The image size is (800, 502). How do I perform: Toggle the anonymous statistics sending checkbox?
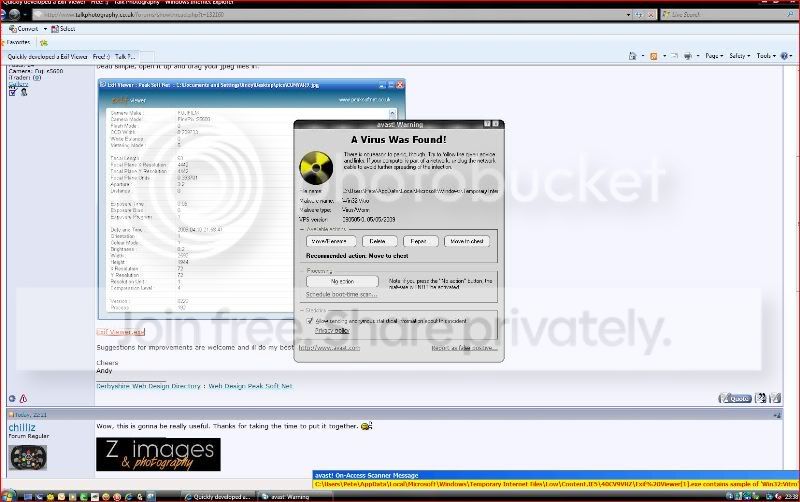pyautogui.click(x=308, y=321)
